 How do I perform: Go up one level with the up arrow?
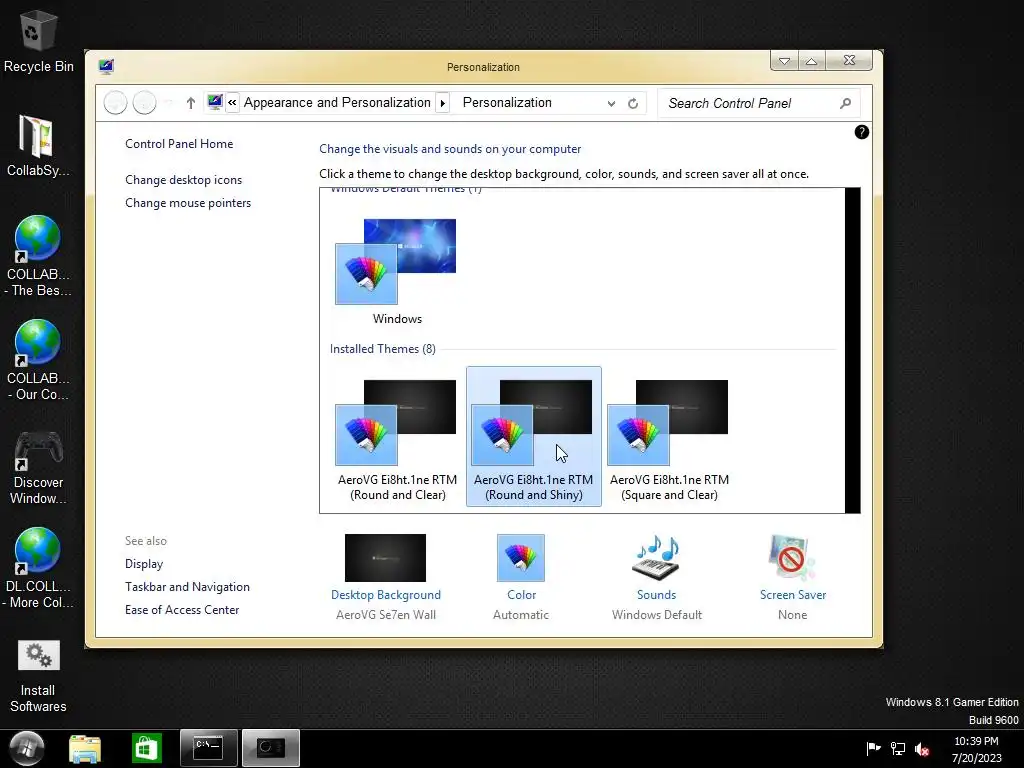pos(191,103)
